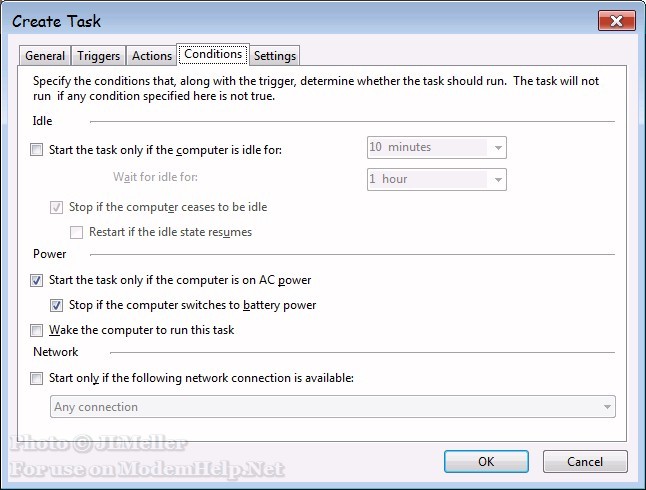Uncheck start only on AC power

(36, 280)
